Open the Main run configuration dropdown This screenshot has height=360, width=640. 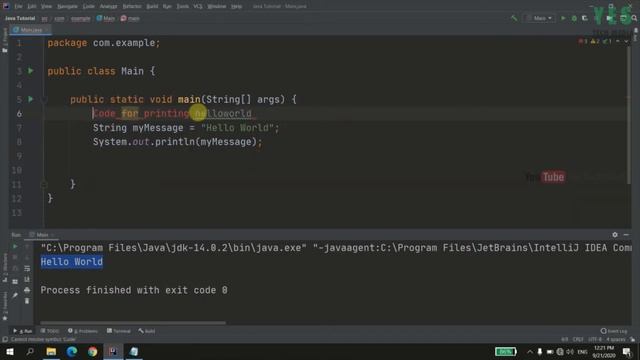point(540,18)
